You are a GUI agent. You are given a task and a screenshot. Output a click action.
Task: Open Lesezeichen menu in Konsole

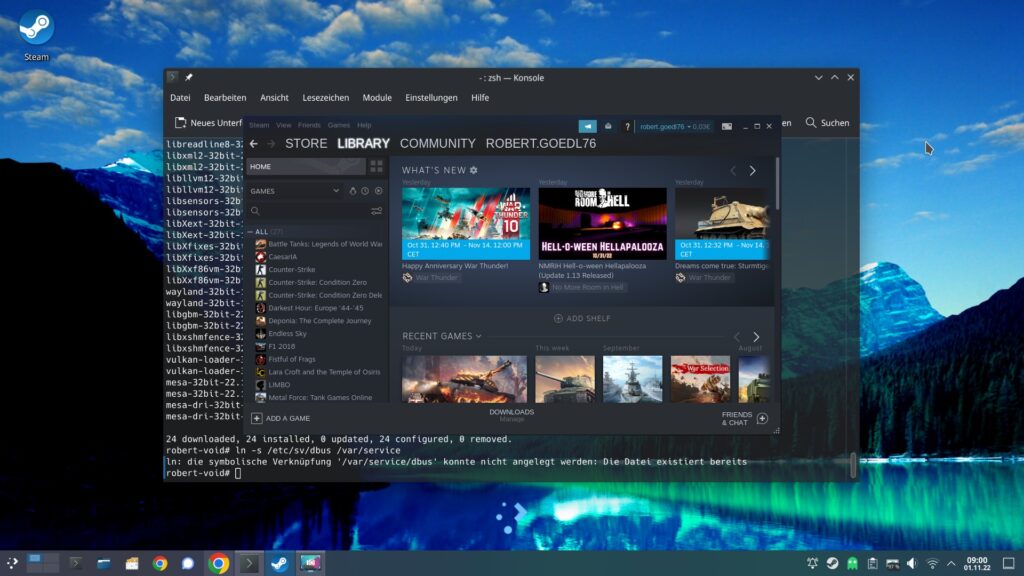point(326,98)
